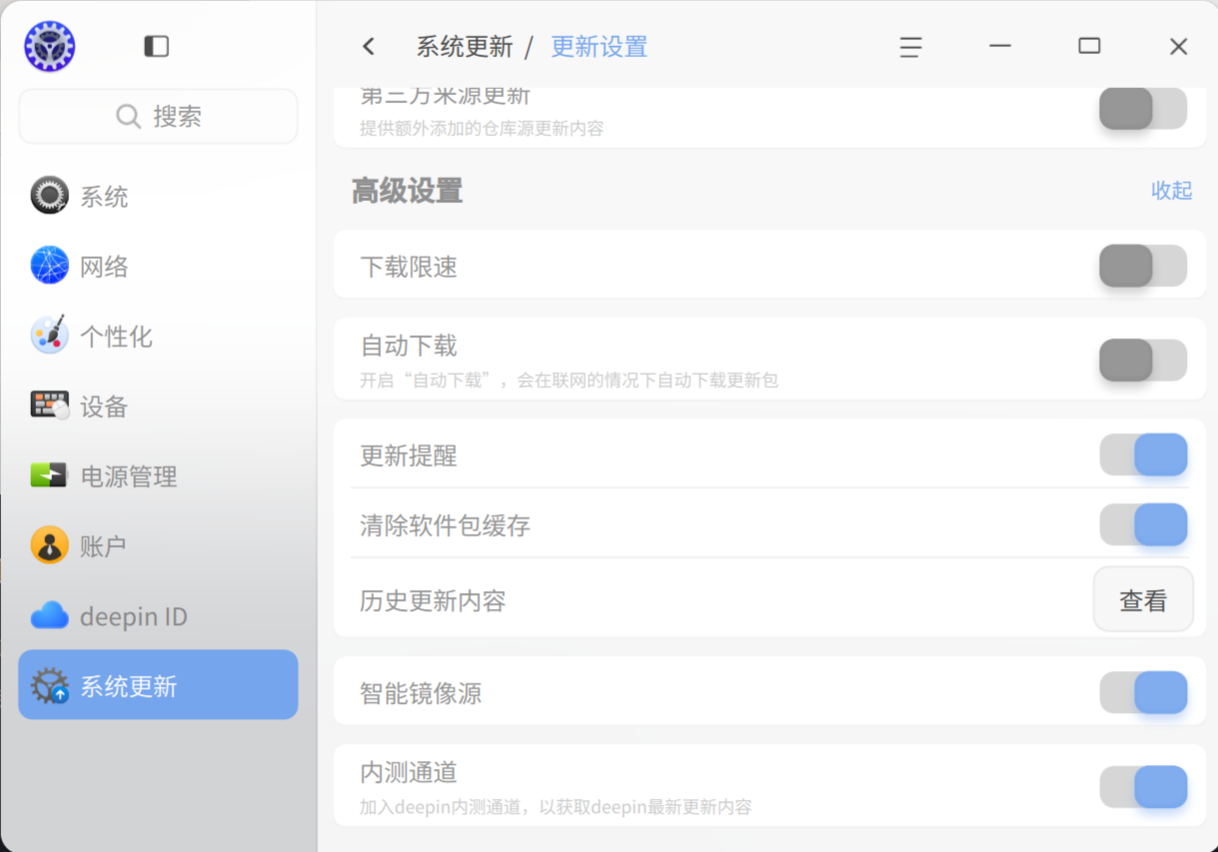Select the 电源管理 battery icon

49,476
